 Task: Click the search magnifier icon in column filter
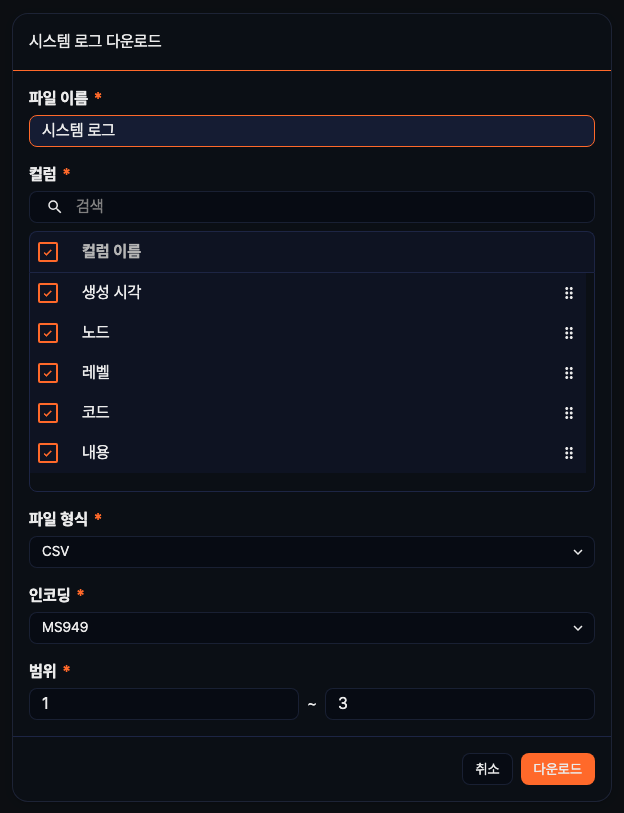coord(54,207)
